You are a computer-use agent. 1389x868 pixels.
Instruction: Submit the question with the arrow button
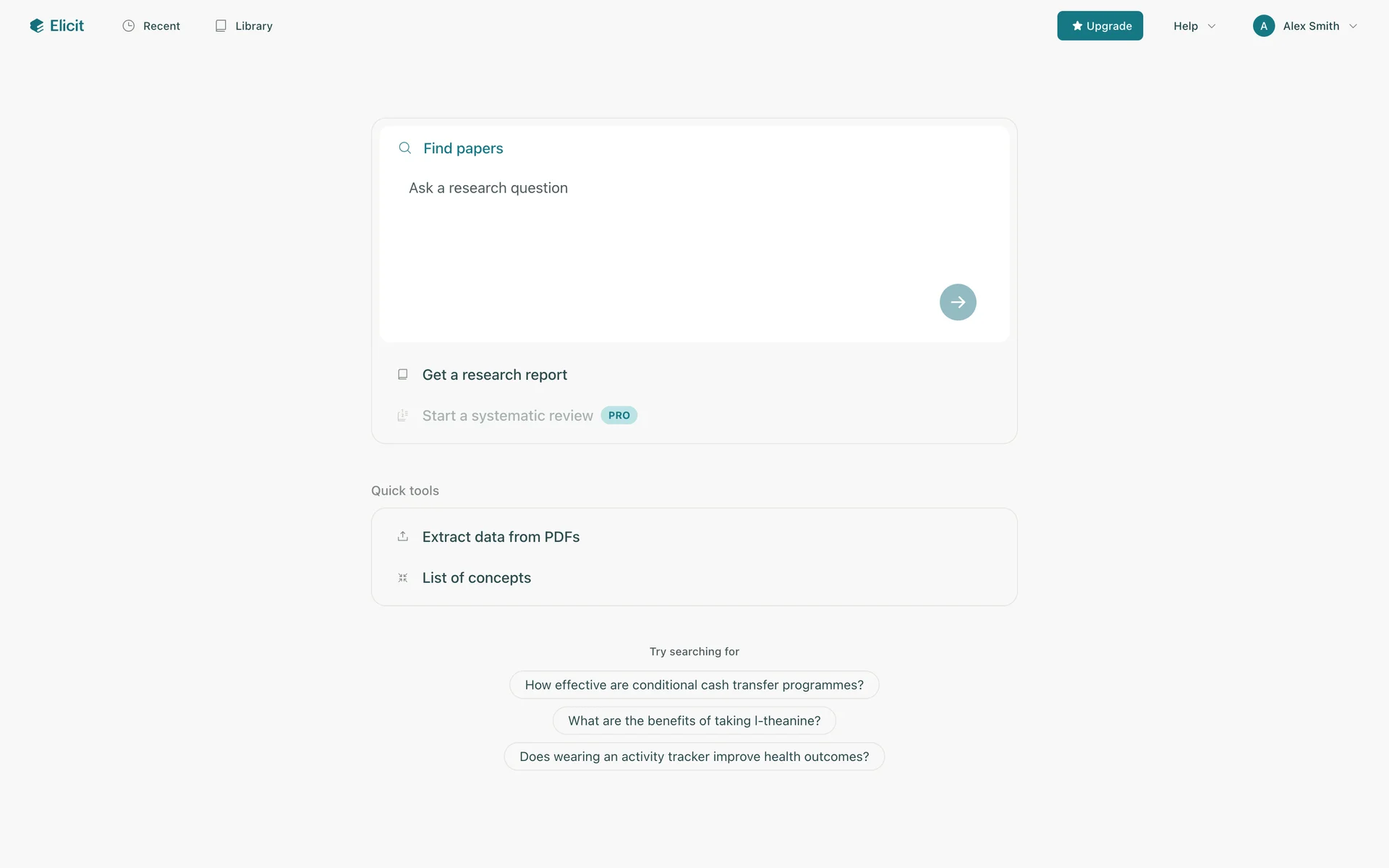(x=957, y=302)
